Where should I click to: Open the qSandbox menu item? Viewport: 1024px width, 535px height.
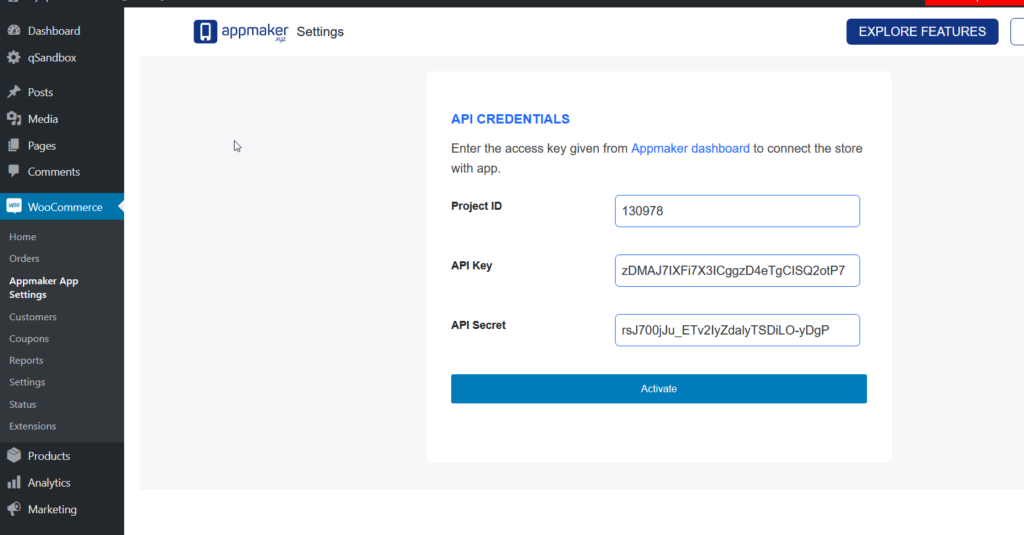click(x=52, y=57)
